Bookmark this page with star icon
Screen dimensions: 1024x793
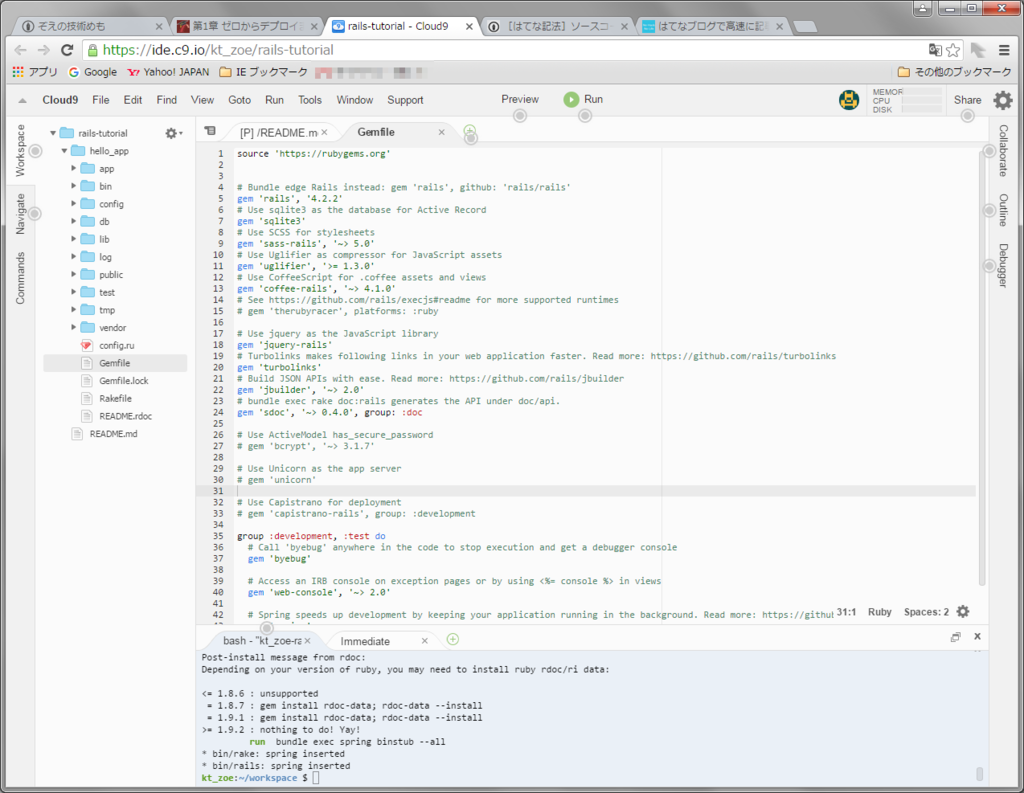(953, 50)
